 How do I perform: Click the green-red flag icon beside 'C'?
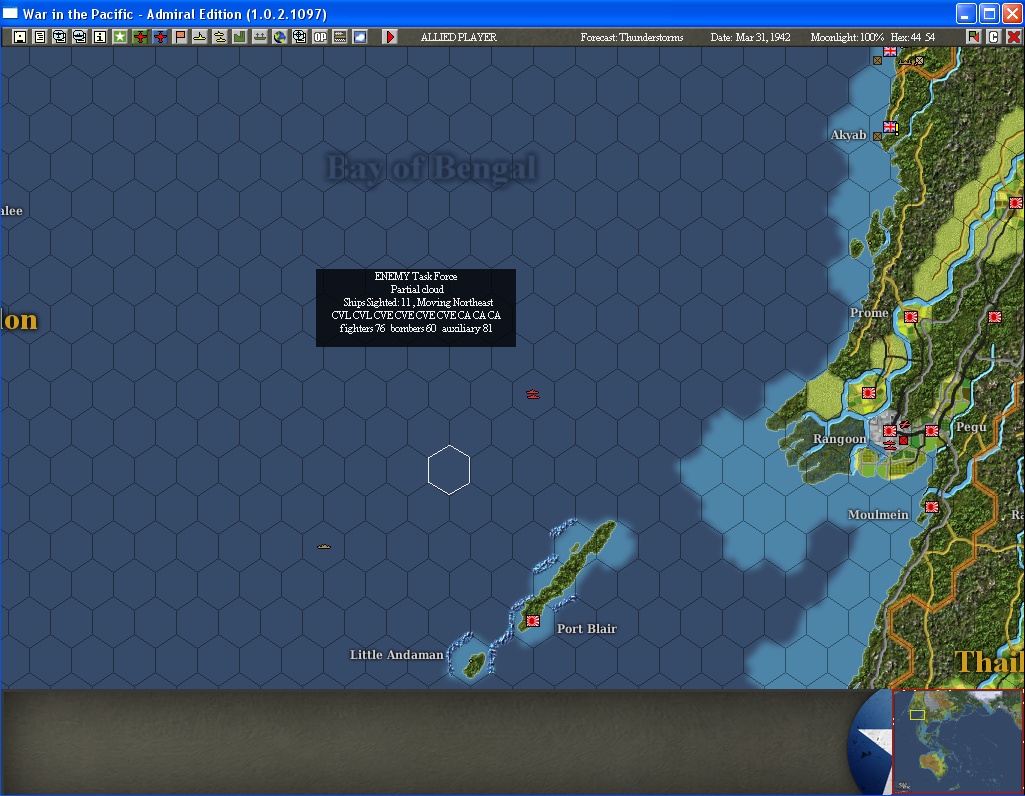(x=974, y=37)
